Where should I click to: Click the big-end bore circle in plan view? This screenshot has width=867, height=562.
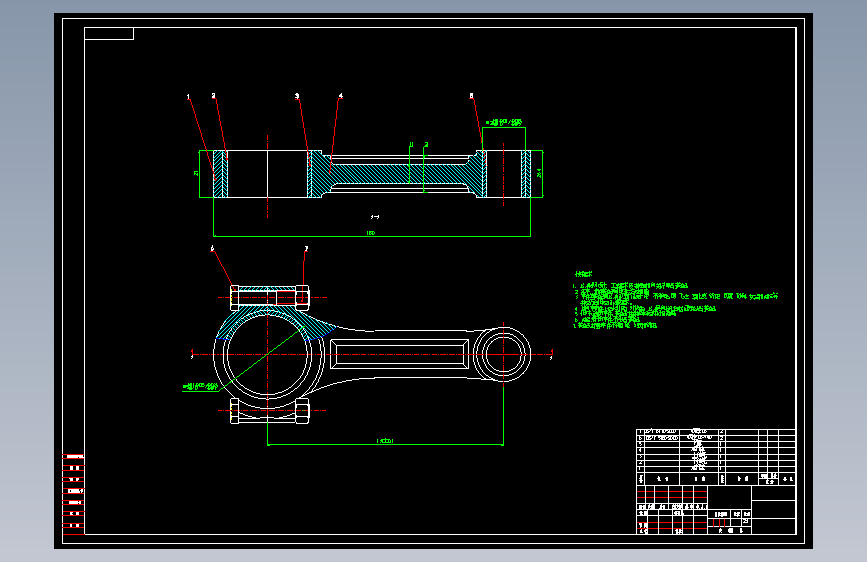tap(268, 355)
